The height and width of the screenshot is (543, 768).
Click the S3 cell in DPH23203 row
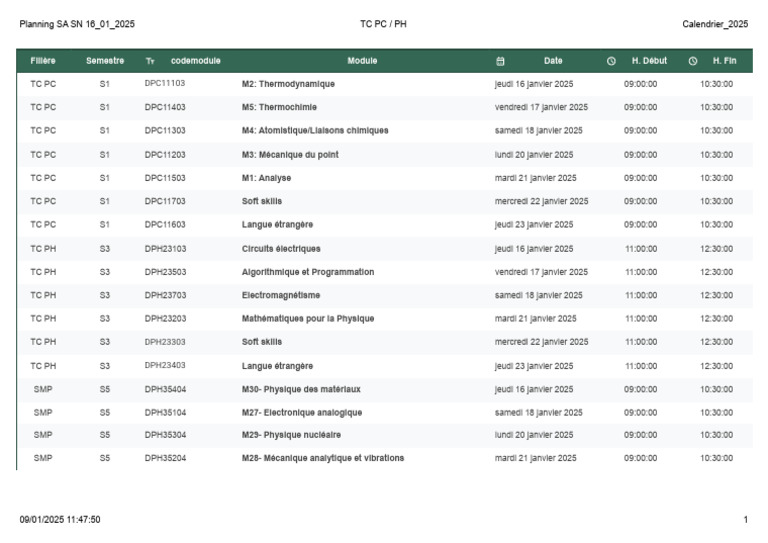105,319
